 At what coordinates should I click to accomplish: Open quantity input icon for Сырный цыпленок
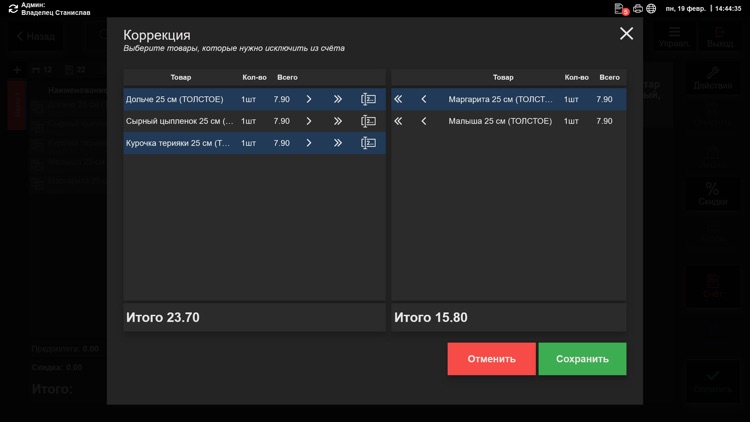(368, 121)
